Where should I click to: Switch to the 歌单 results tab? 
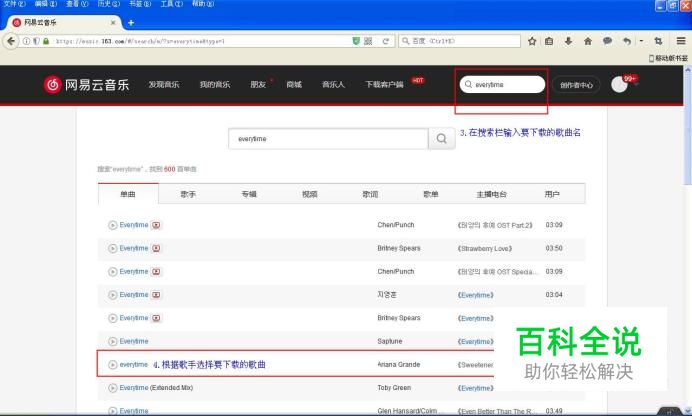click(x=431, y=194)
